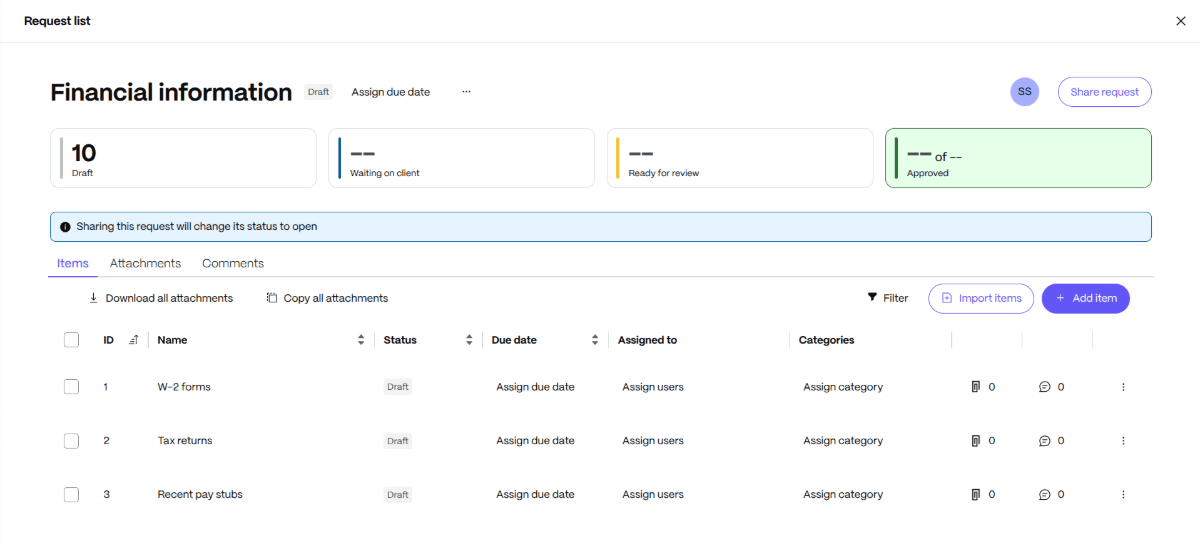
Task: Sort by Name column arrows
Action: [x=361, y=340]
